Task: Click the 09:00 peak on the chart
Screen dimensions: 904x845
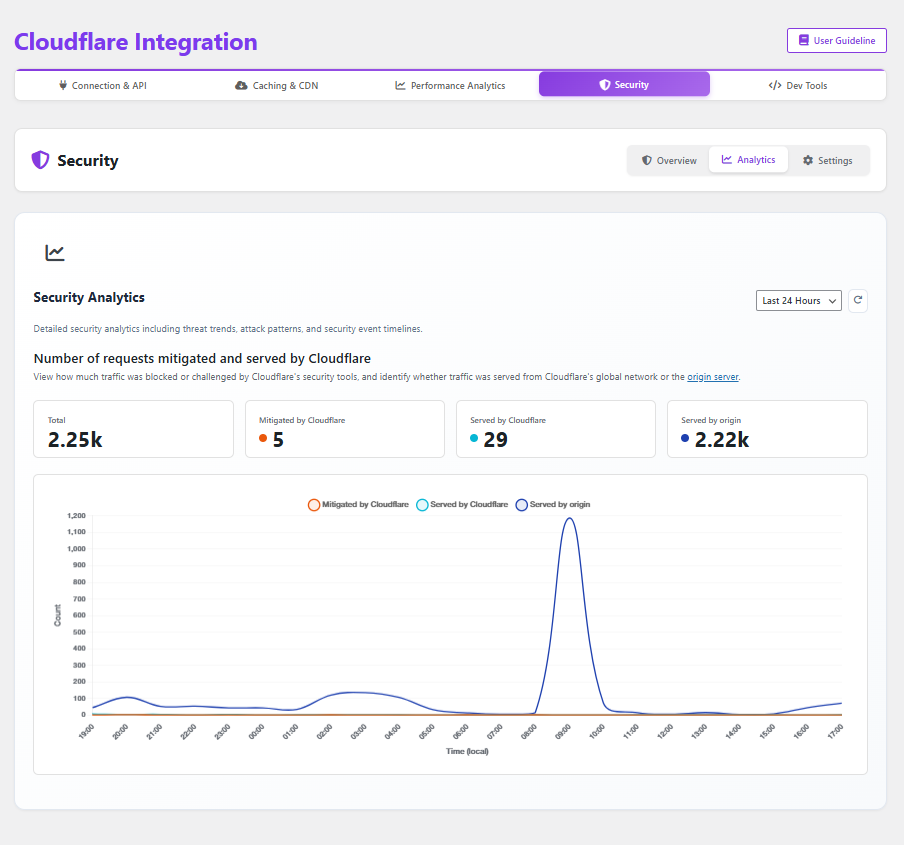Action: point(569,519)
